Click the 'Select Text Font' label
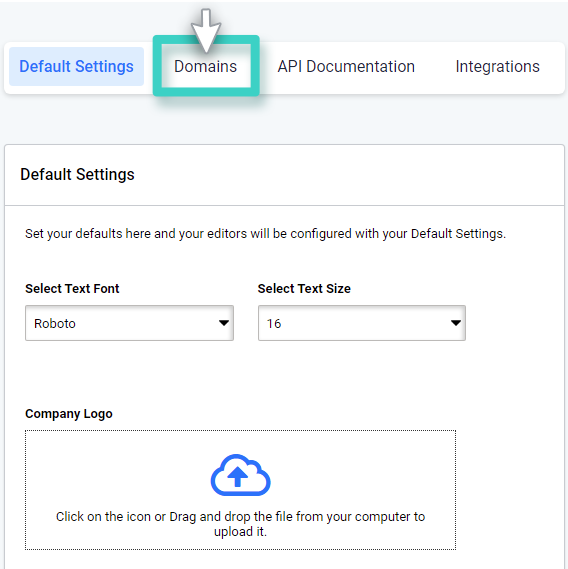568x569 pixels. coord(72,288)
